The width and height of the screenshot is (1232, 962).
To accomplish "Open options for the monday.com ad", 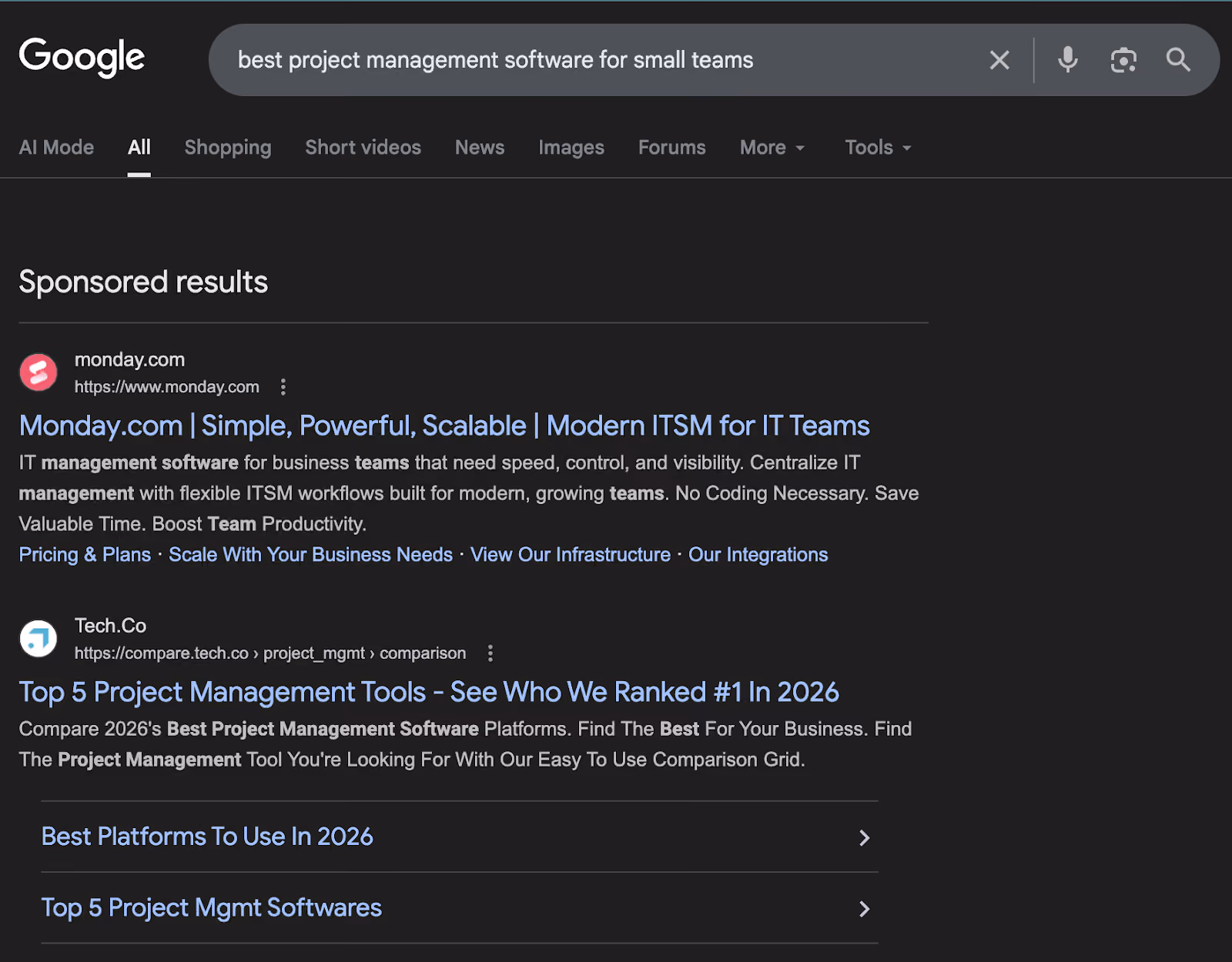I will tap(283, 387).
